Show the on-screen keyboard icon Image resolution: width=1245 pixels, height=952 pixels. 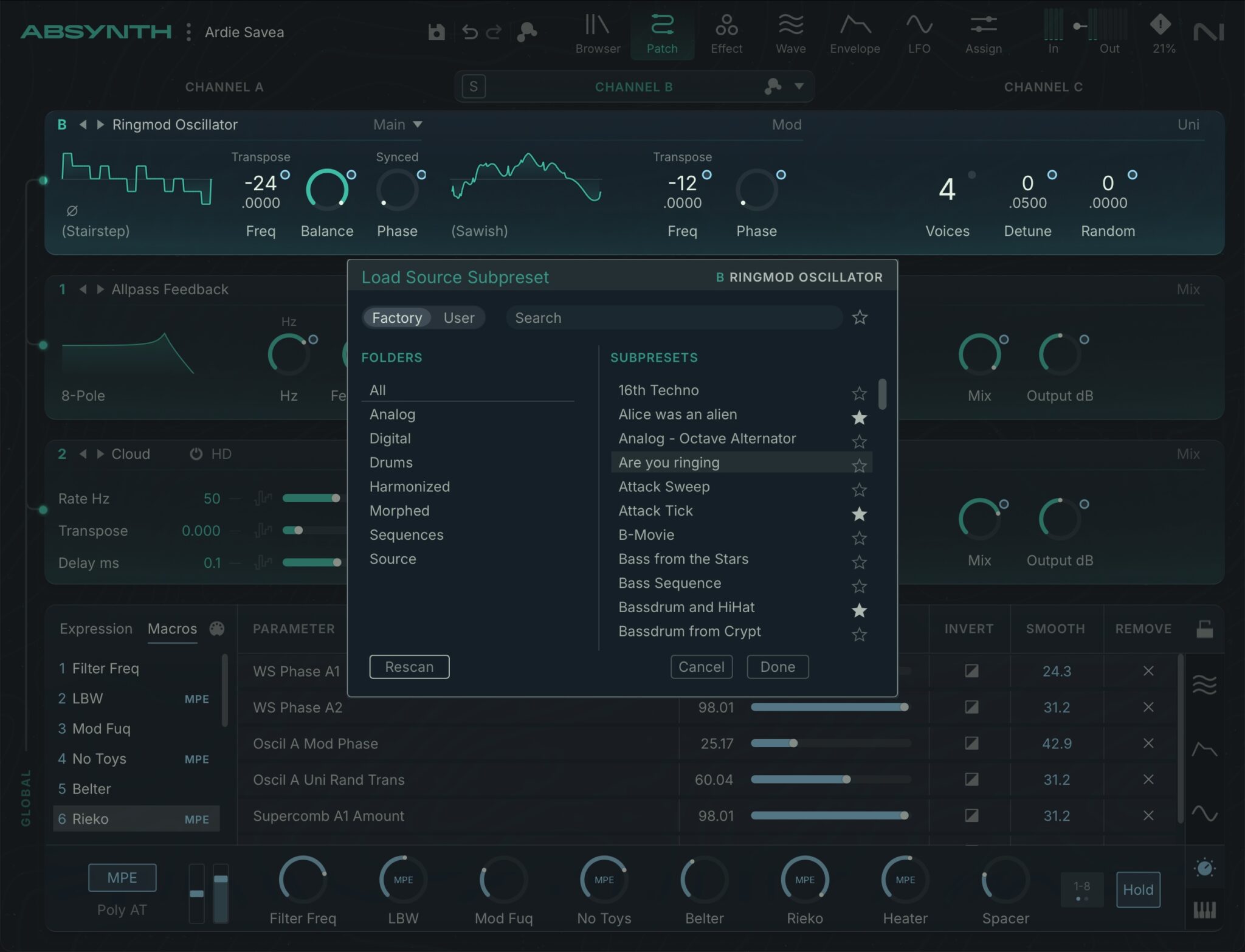tap(1204, 910)
